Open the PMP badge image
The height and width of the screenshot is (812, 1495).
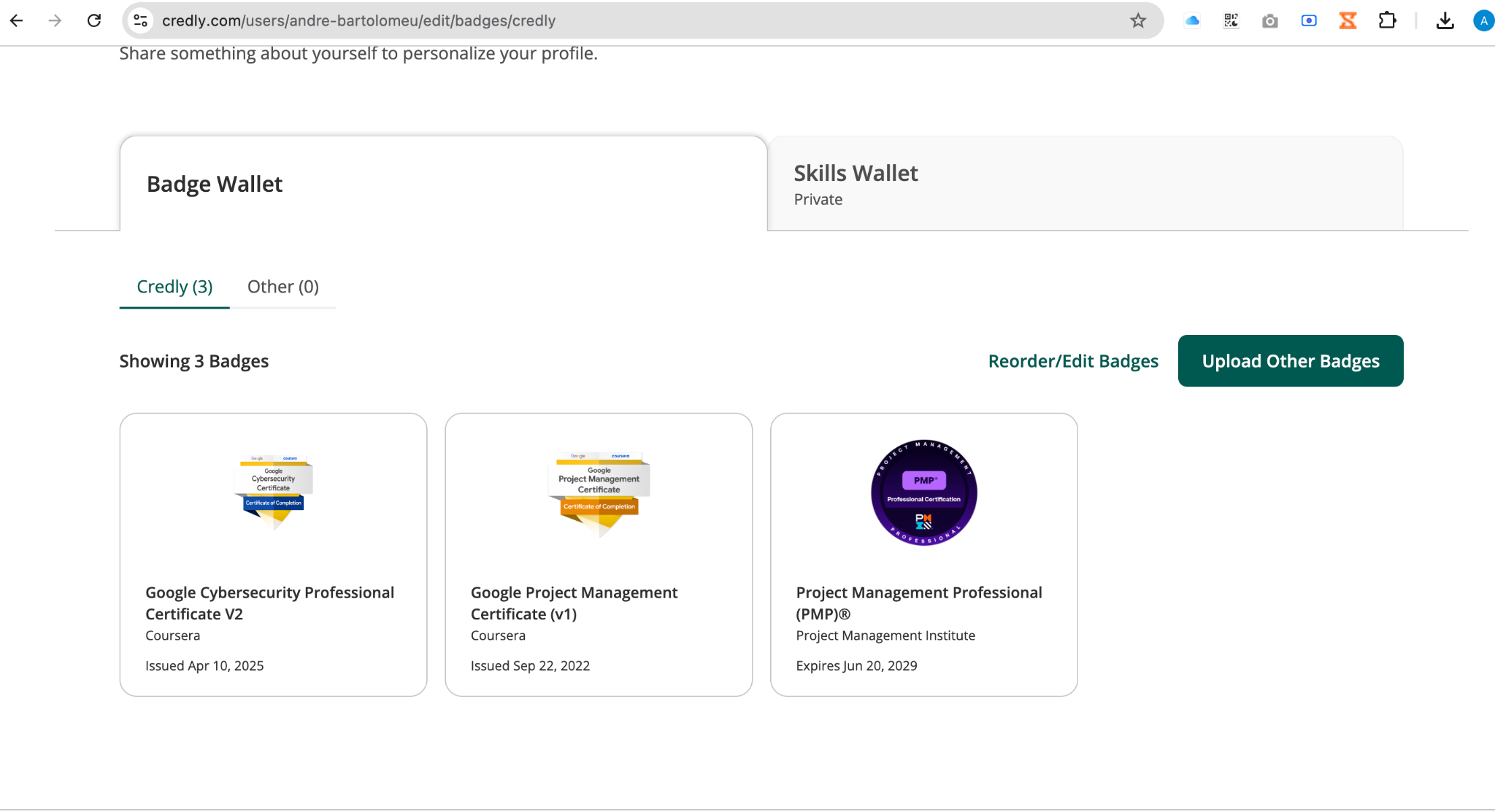click(x=924, y=492)
